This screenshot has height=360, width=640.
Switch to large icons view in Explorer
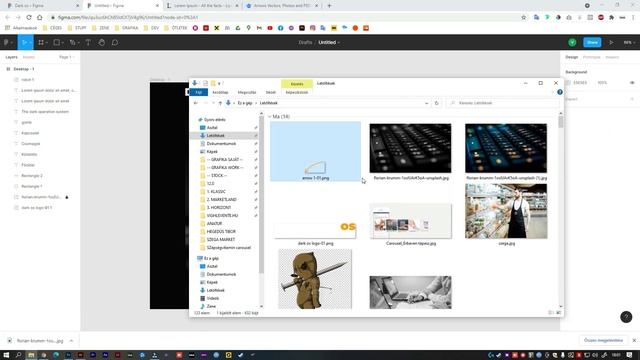(559, 313)
